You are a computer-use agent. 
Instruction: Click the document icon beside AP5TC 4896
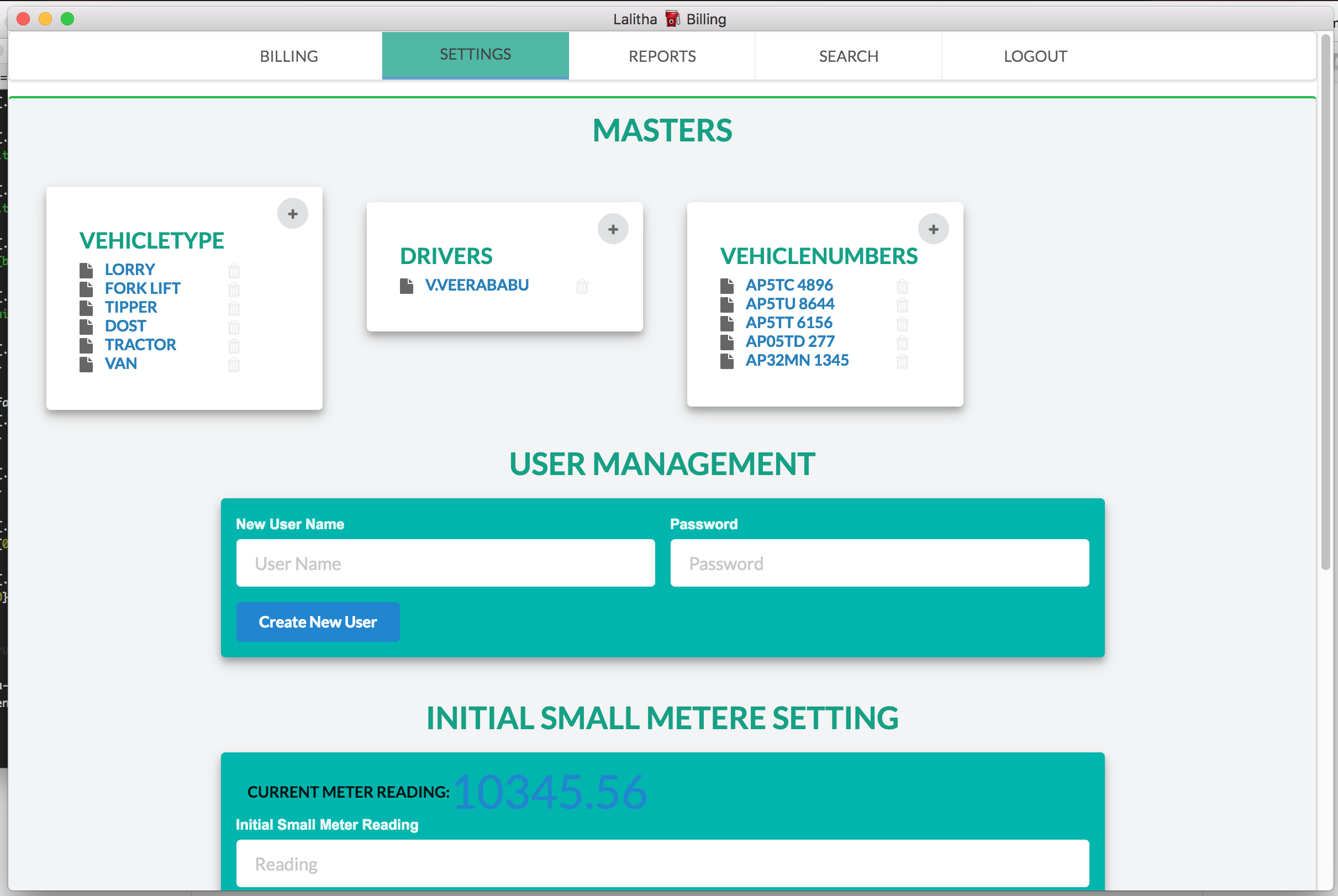(727, 285)
